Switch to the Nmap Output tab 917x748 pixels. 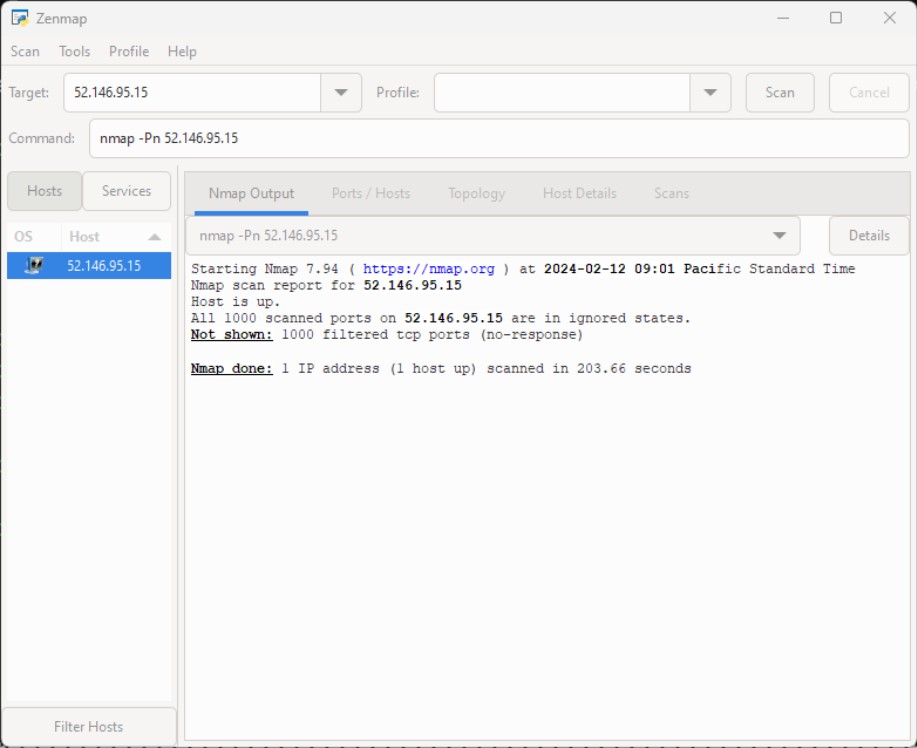click(x=251, y=194)
